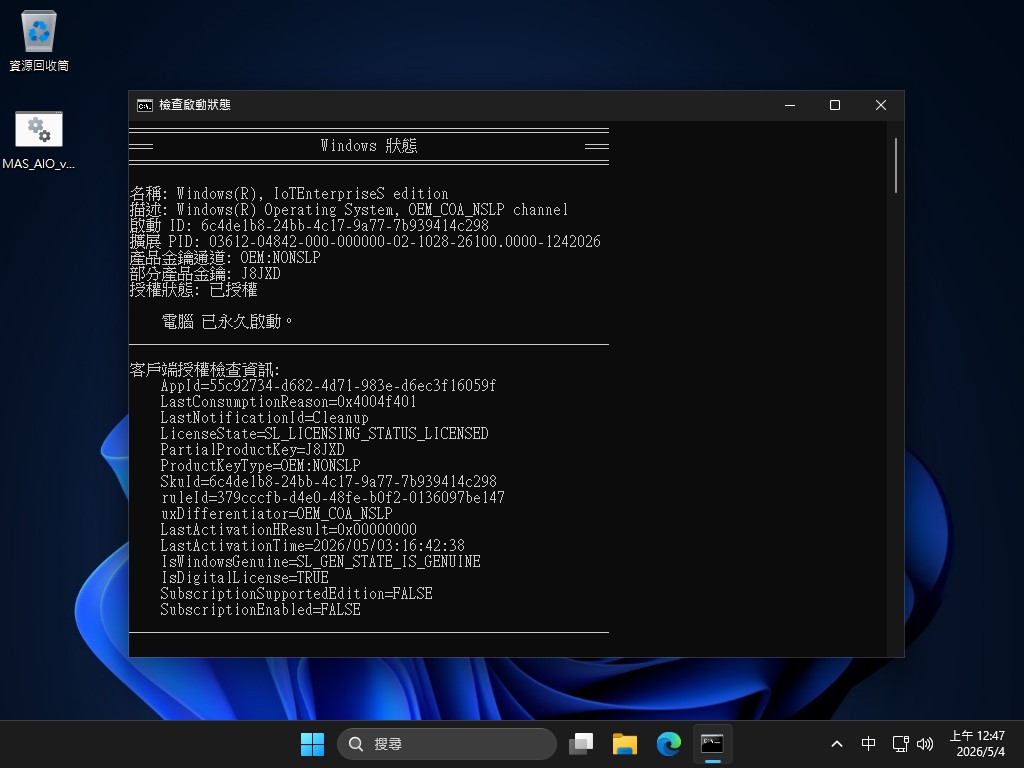Open the Windows Start menu
1024x768 pixels.
pos(312,744)
